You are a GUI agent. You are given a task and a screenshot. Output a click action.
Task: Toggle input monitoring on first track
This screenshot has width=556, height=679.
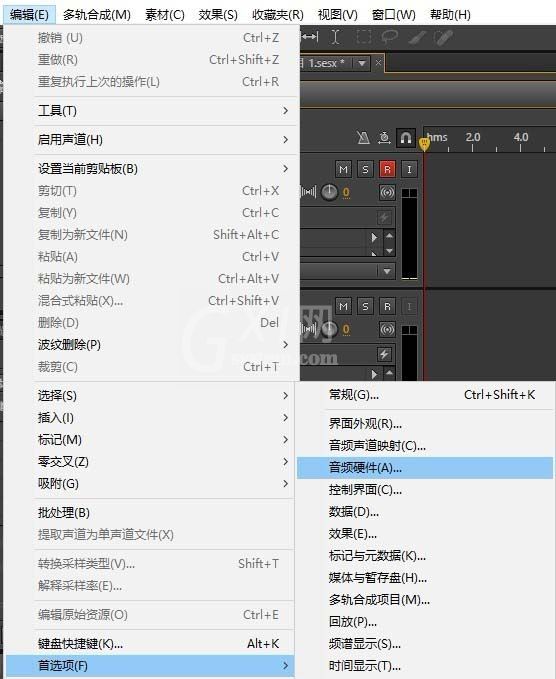coord(409,169)
